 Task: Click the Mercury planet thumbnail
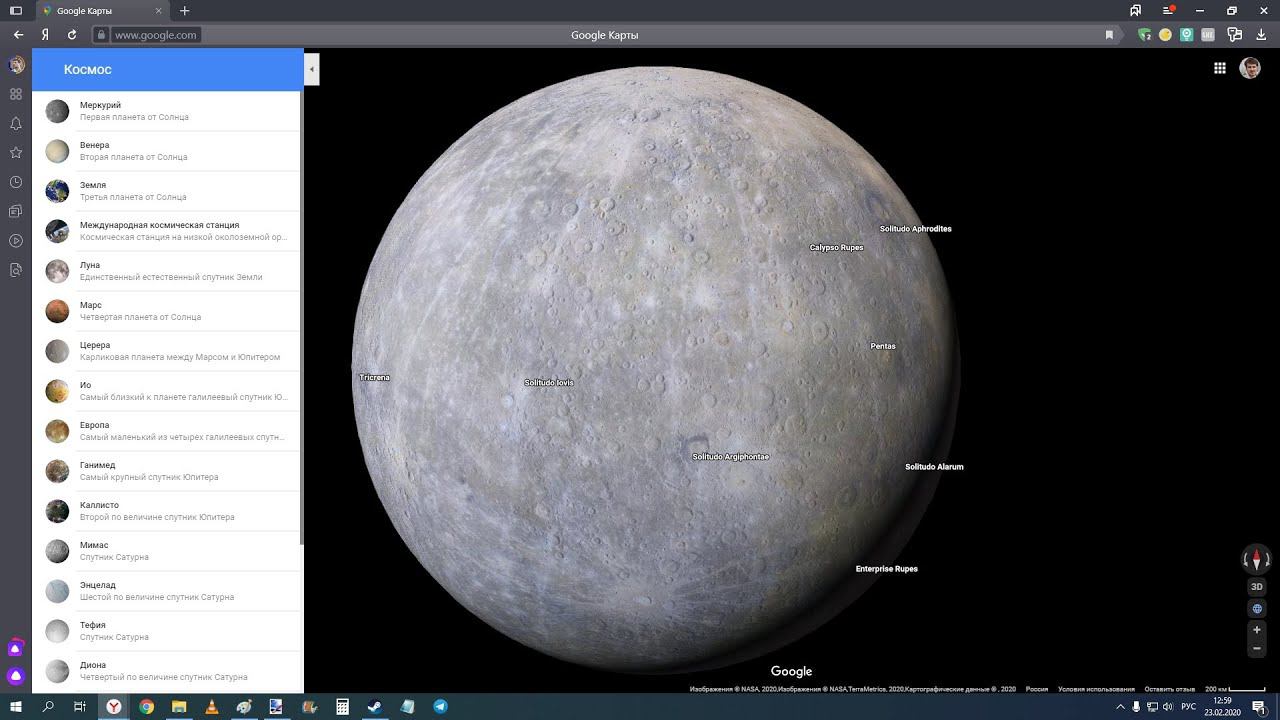click(x=57, y=111)
